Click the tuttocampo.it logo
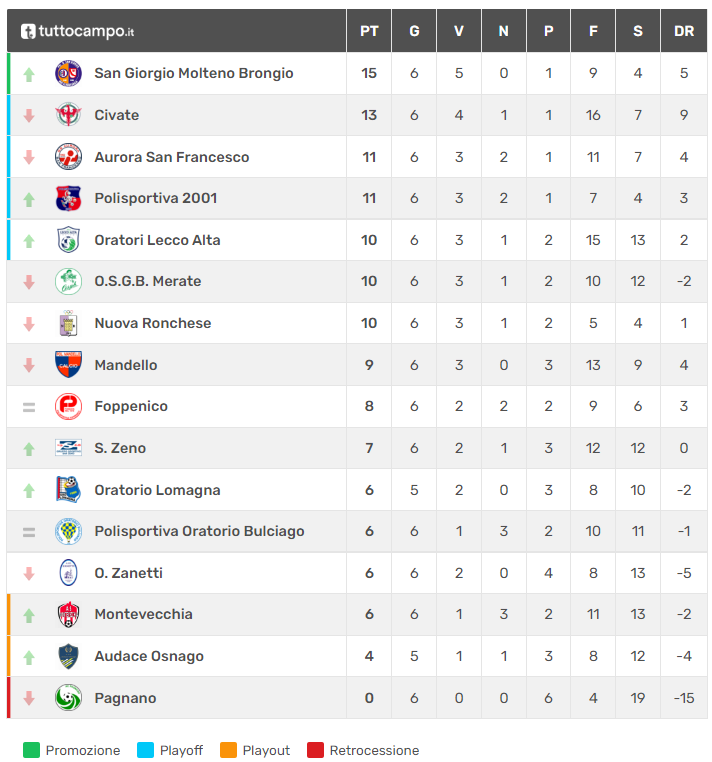This screenshot has height=762, width=712. click(77, 31)
